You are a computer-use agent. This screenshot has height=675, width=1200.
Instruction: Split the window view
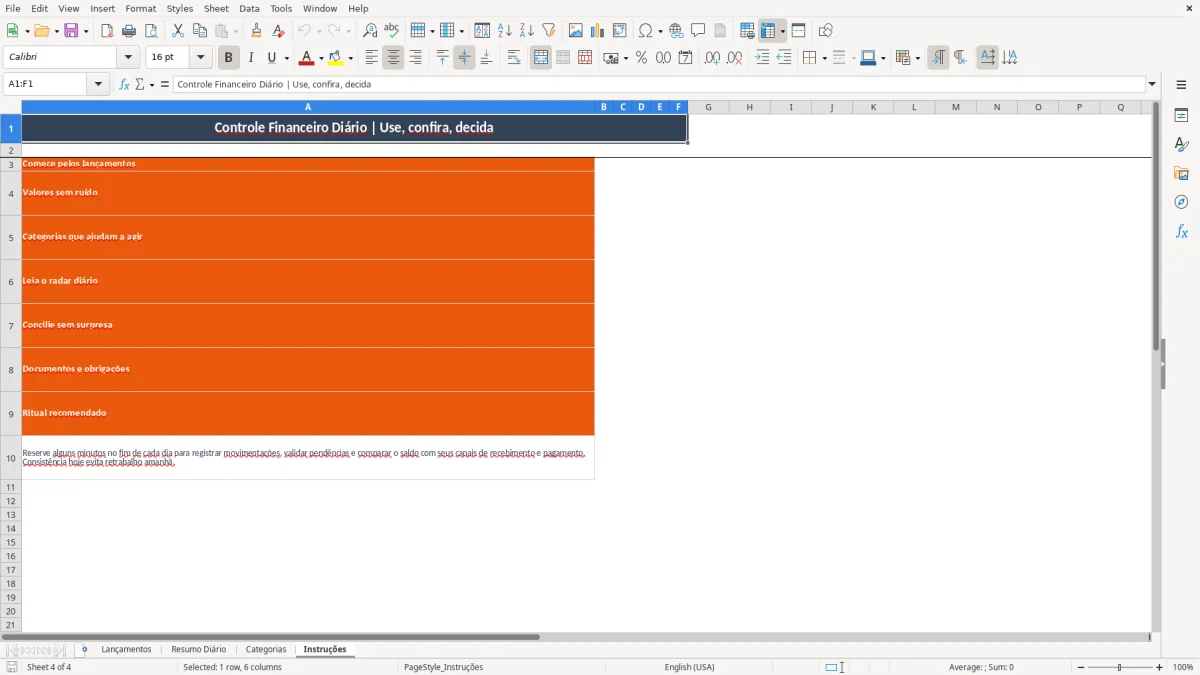pyautogui.click(x=798, y=31)
